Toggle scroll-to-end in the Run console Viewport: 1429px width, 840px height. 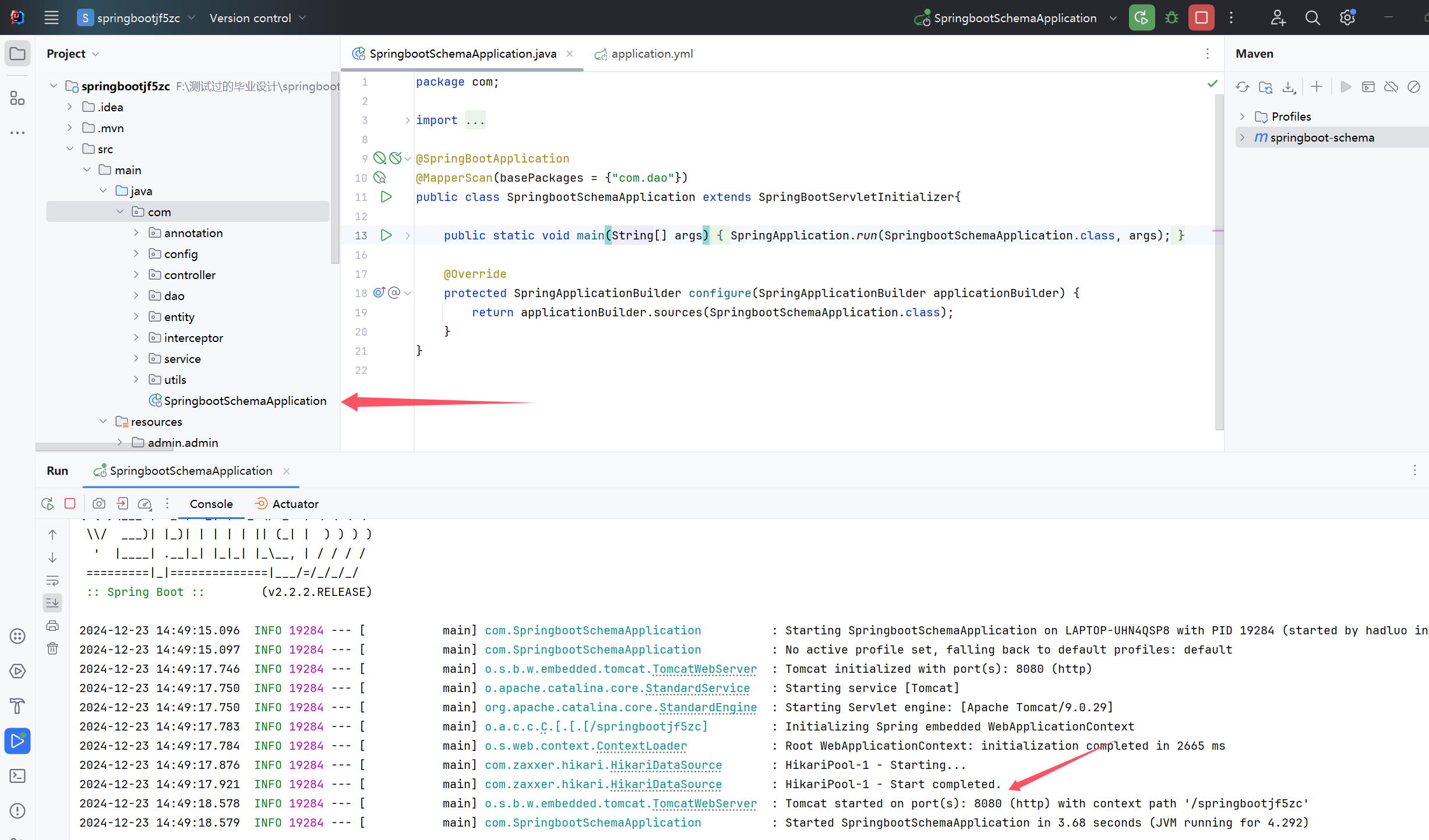point(52,603)
